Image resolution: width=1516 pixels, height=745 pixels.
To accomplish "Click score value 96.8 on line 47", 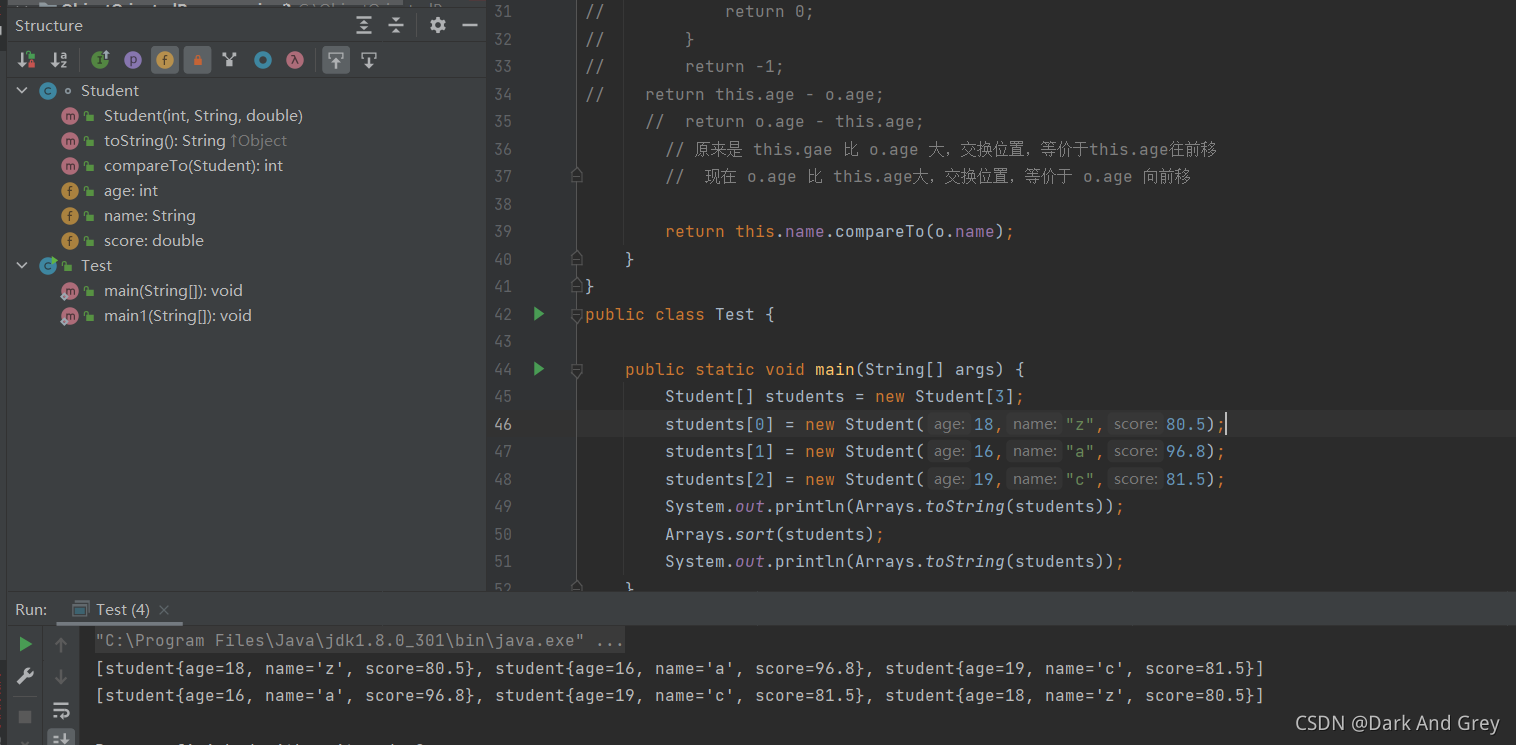I will click(x=1186, y=452).
